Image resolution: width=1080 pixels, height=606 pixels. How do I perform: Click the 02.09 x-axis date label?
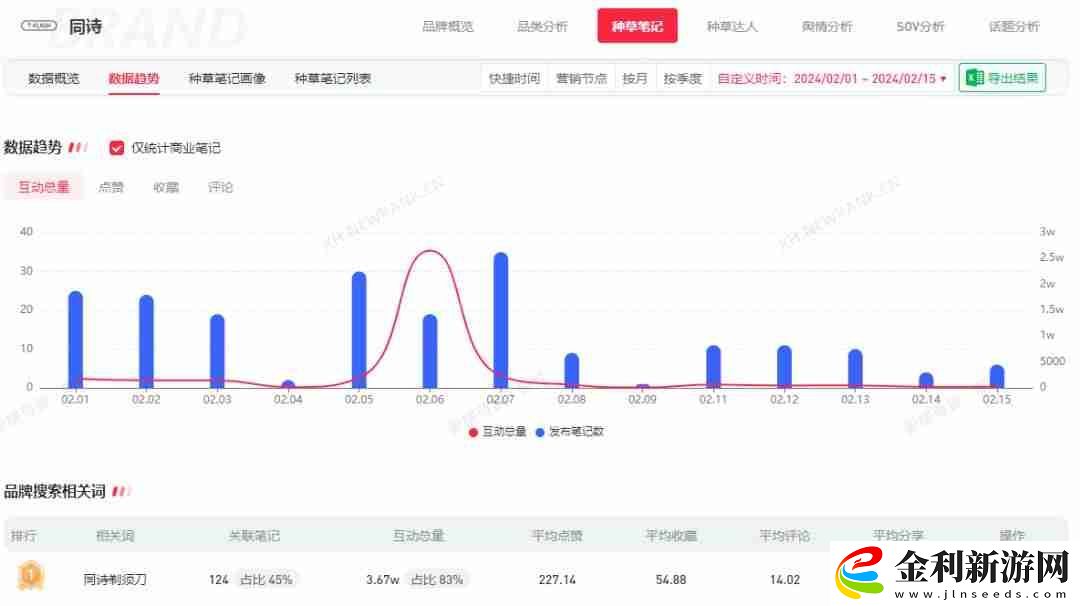pyautogui.click(x=642, y=399)
